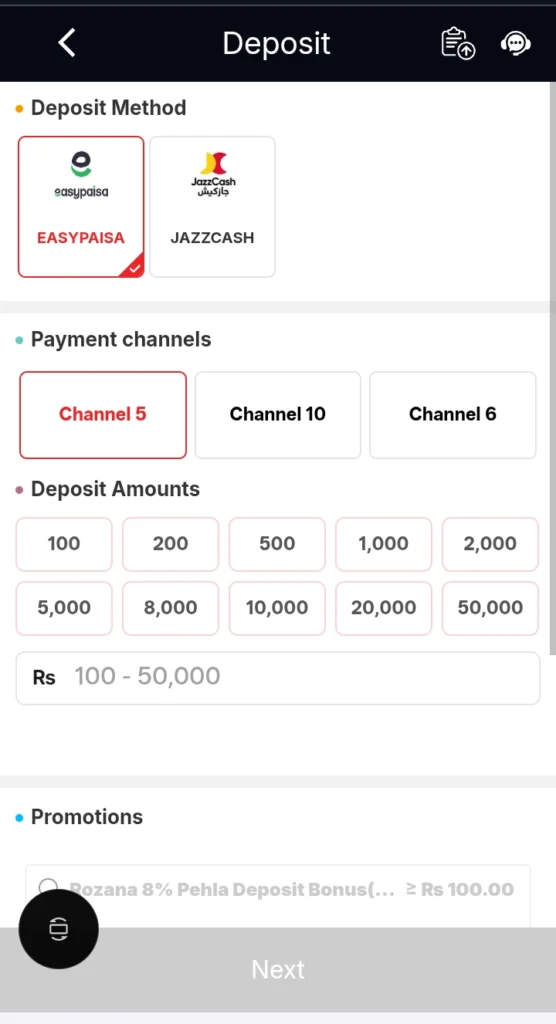556x1024 pixels.
Task: Pick the 50,000 deposit amount
Action: click(490, 608)
